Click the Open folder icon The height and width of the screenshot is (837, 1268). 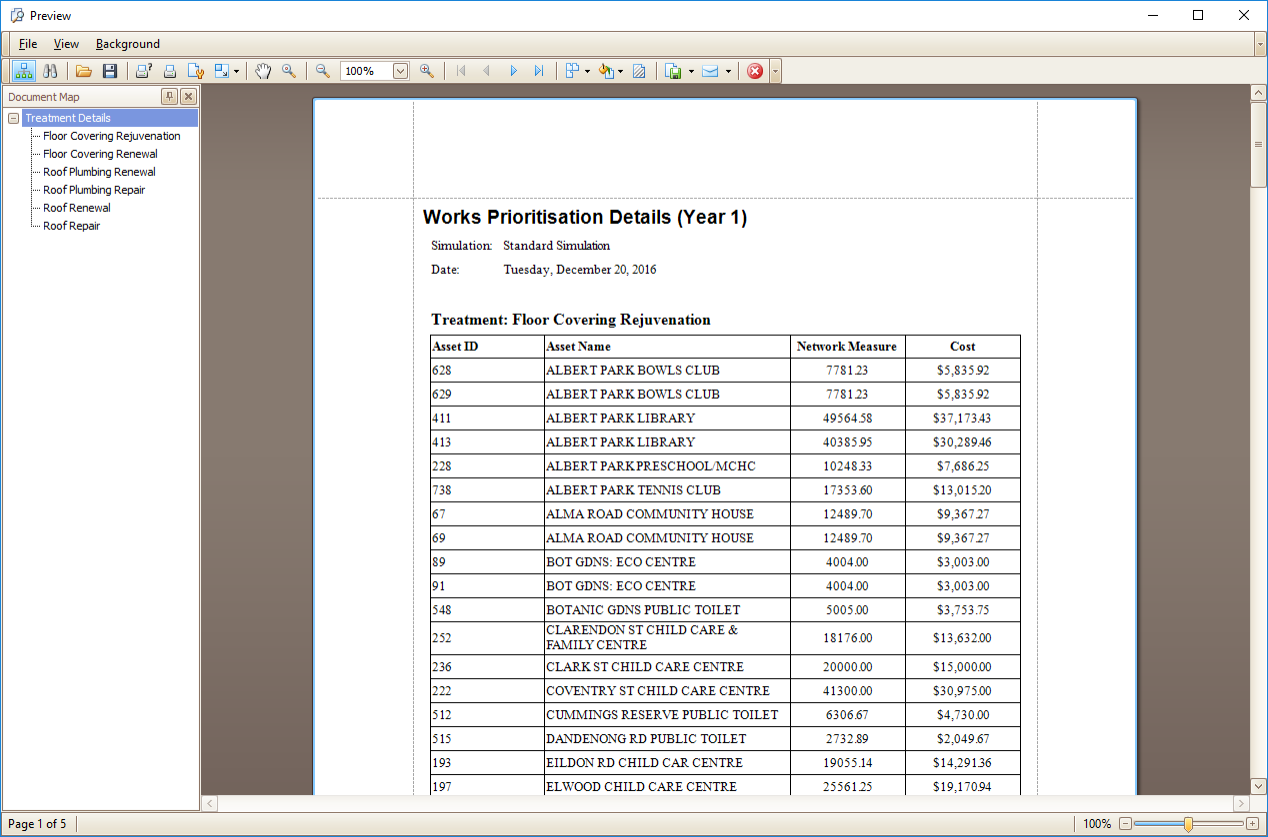(84, 71)
